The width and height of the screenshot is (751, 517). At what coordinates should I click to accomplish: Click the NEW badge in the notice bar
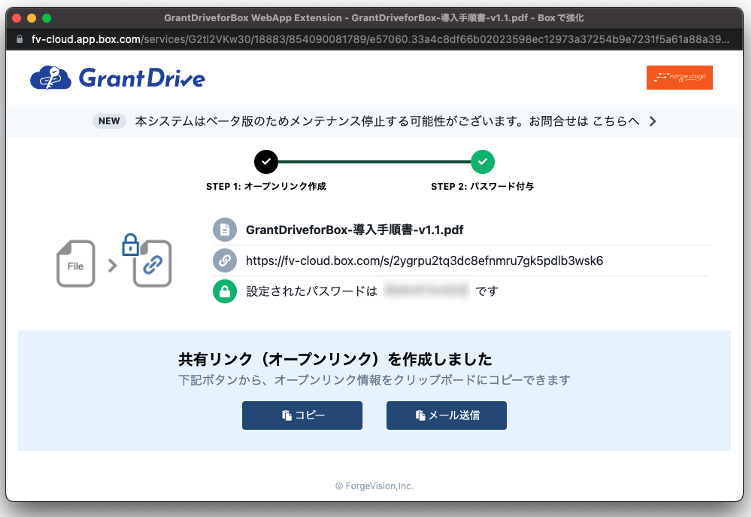click(109, 121)
